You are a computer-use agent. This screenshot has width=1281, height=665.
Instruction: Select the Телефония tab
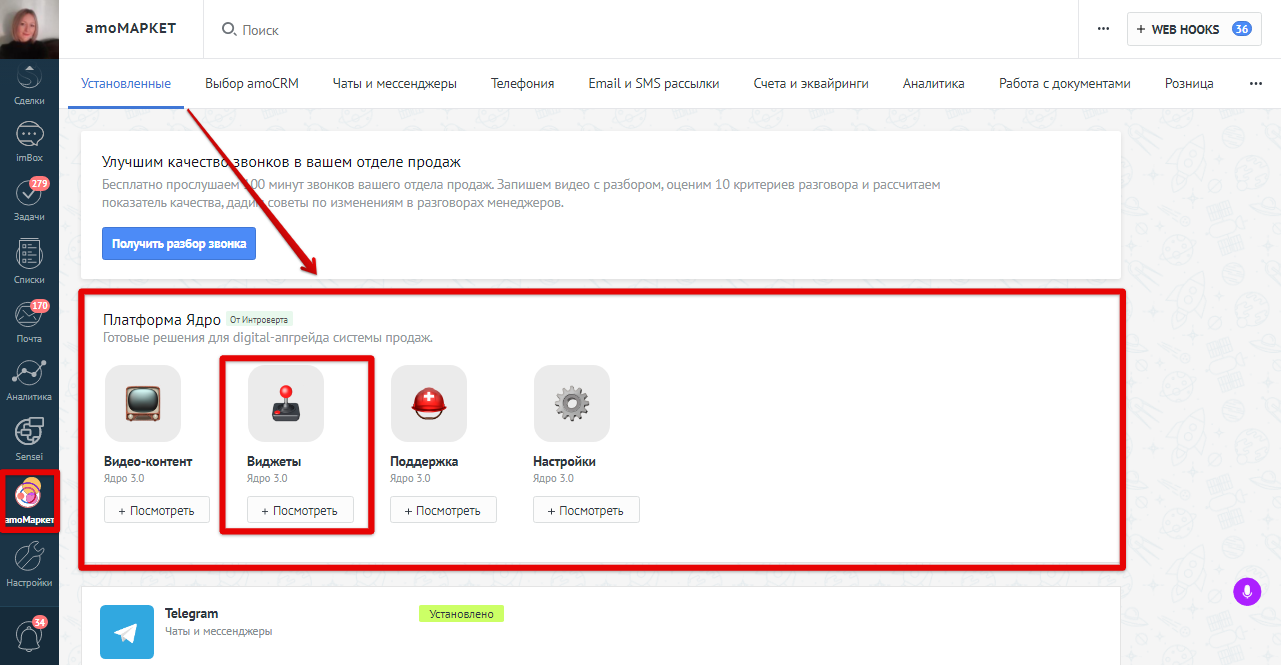click(522, 83)
